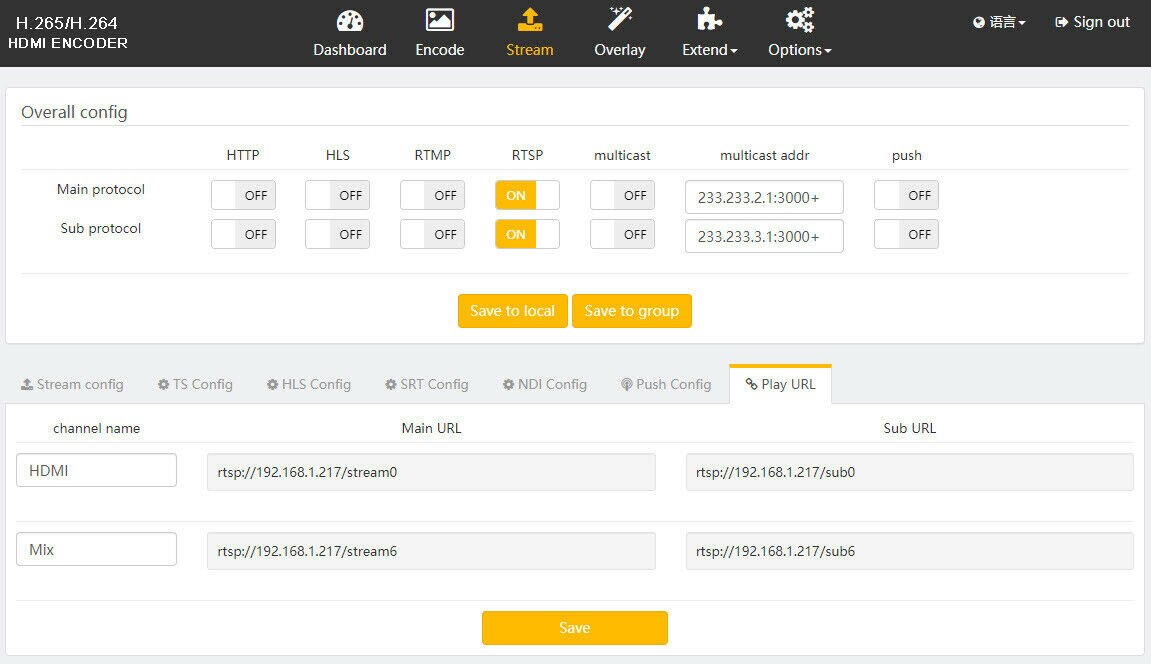This screenshot has width=1151, height=664.
Task: Click the Sign out link
Action: pyautogui.click(x=1092, y=22)
